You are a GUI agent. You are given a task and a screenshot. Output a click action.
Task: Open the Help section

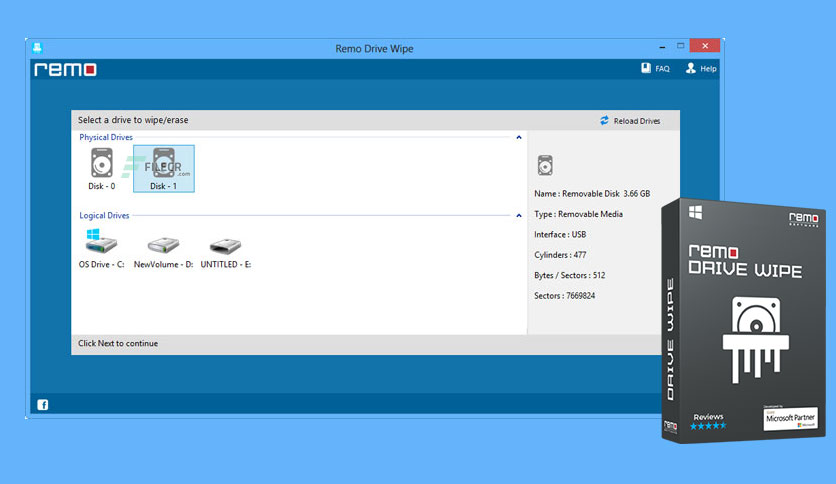701,68
